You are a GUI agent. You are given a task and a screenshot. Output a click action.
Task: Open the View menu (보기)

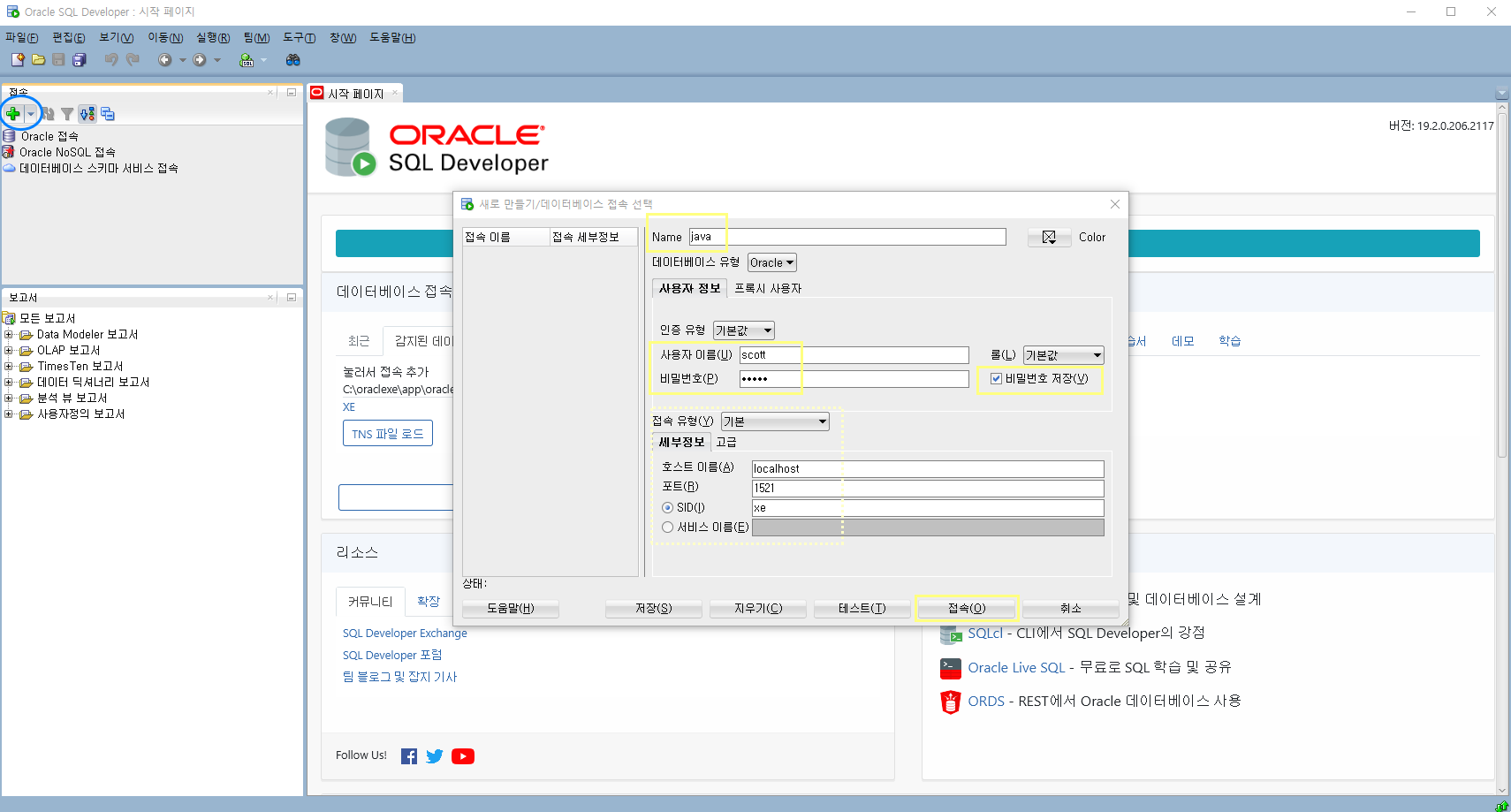(117, 37)
